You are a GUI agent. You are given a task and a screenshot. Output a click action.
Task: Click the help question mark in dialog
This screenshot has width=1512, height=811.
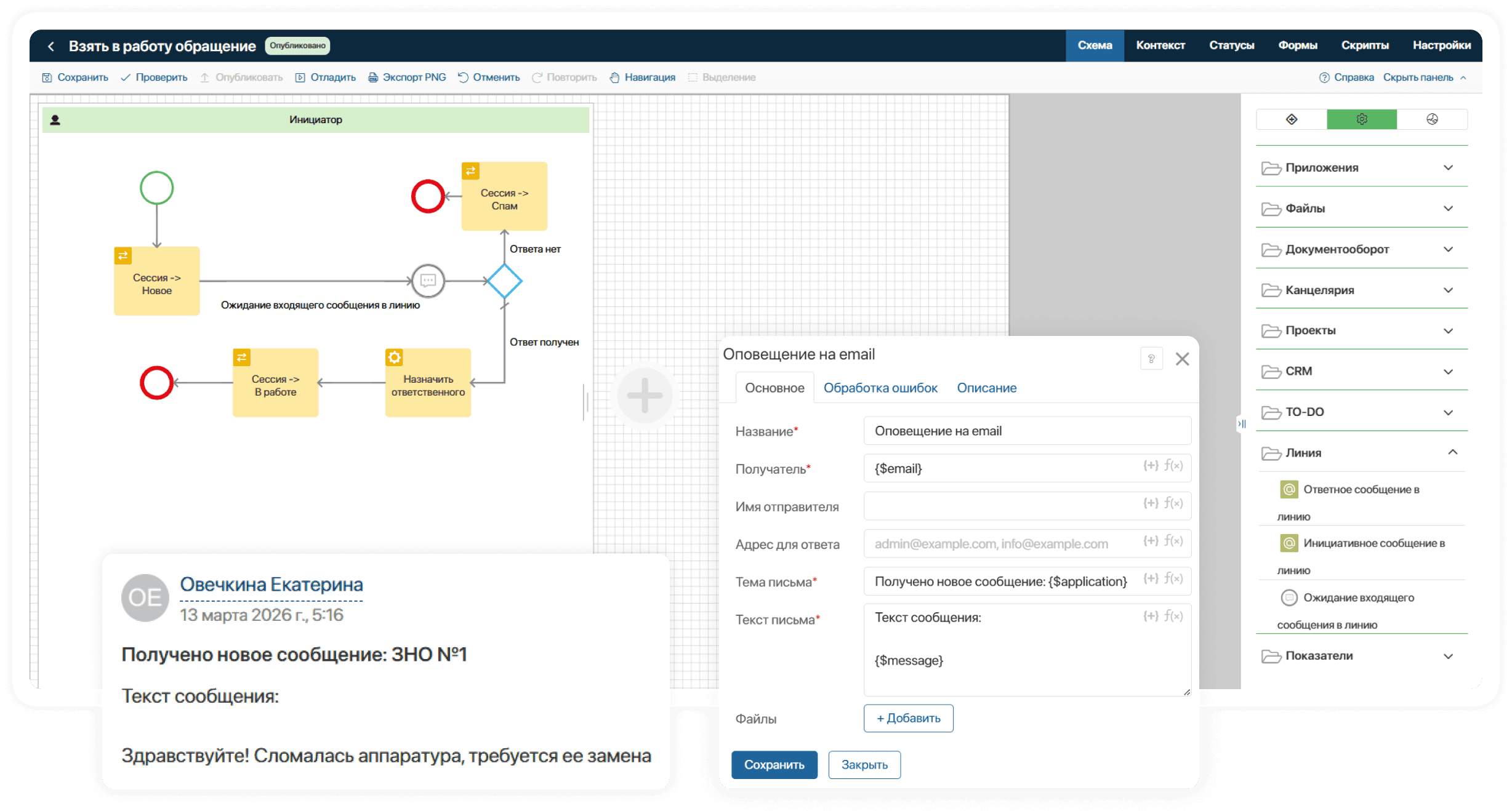(x=1151, y=359)
